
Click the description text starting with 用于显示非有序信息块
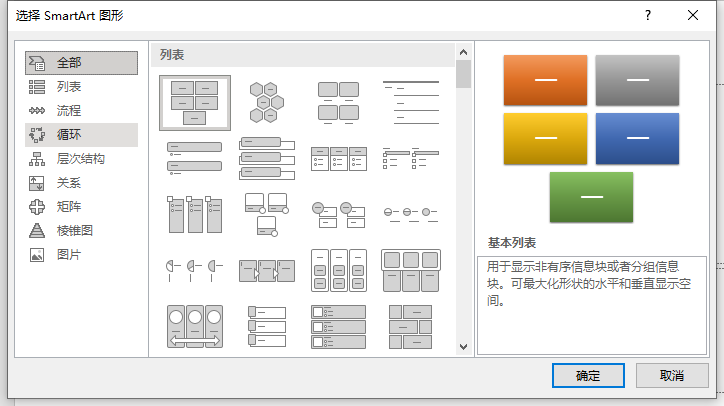click(589, 284)
